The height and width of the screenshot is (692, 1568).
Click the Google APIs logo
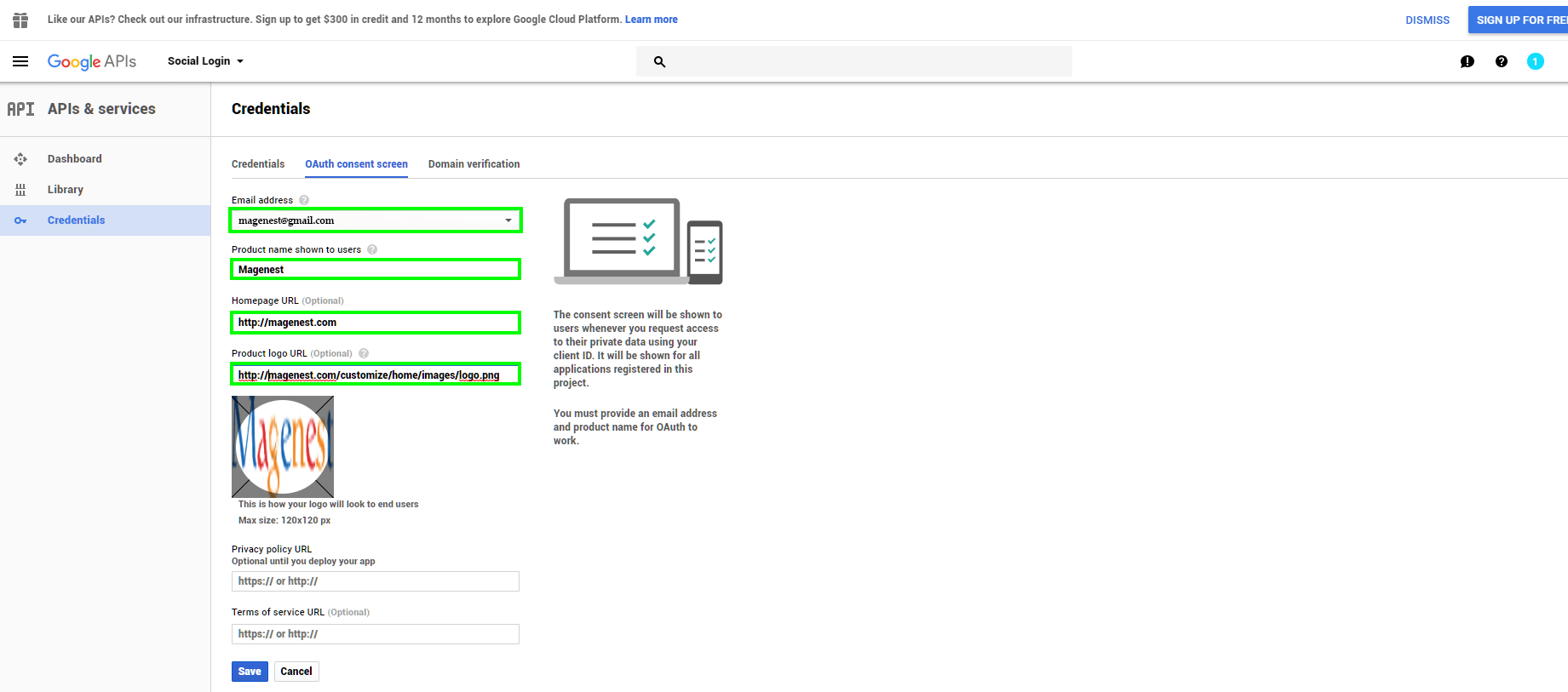click(92, 61)
